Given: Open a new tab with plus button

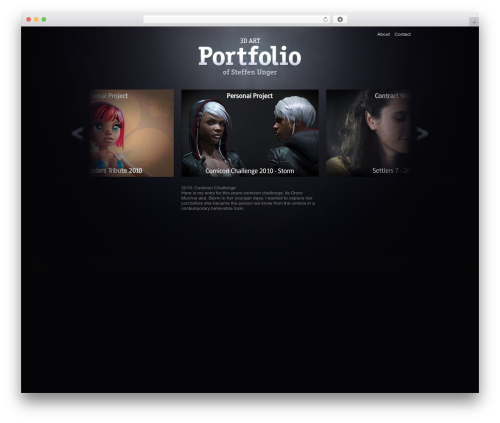Looking at the screenshot, I should [474, 22].
